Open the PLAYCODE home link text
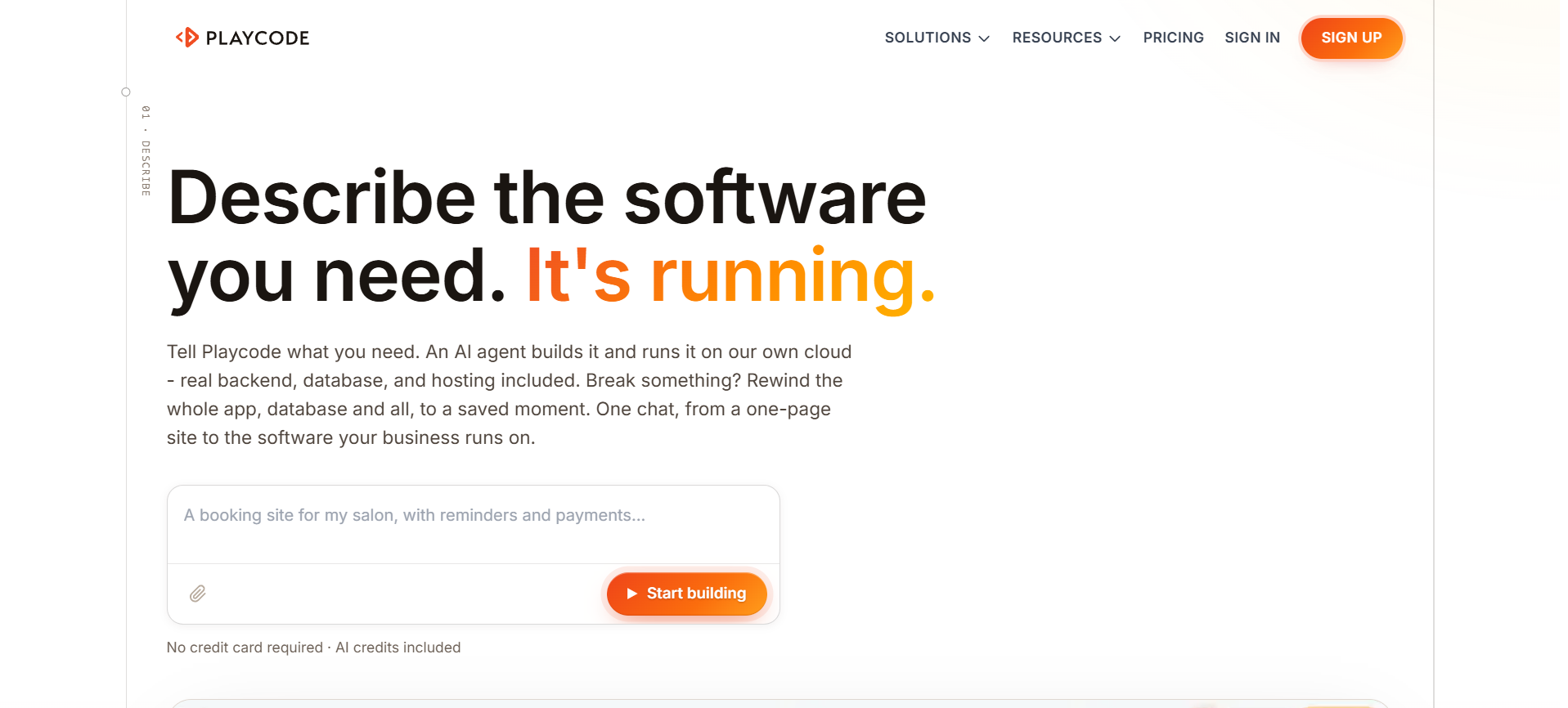 click(x=258, y=38)
